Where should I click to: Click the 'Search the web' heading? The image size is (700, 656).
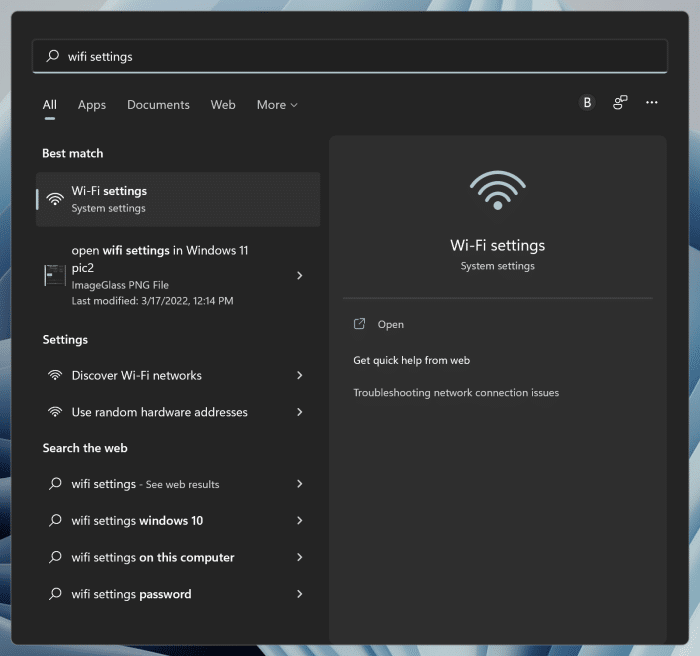pyautogui.click(x=85, y=448)
